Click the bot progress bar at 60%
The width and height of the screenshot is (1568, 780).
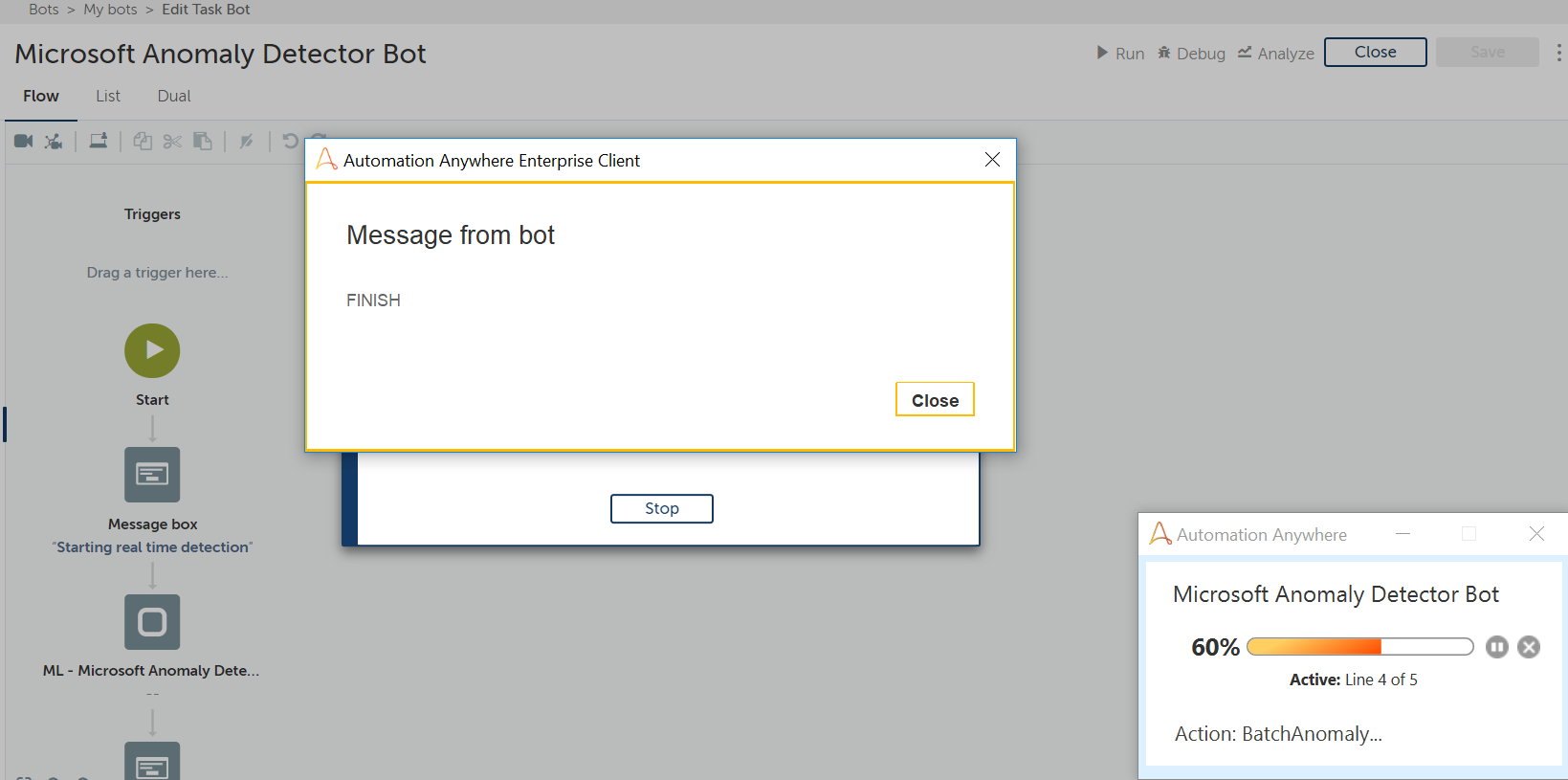point(1359,647)
